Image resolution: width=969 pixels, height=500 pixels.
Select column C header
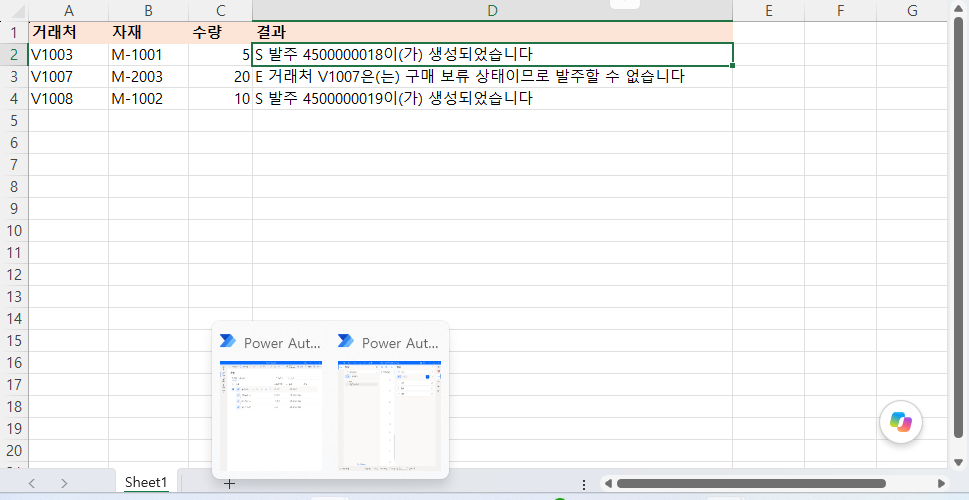pyautogui.click(x=221, y=11)
